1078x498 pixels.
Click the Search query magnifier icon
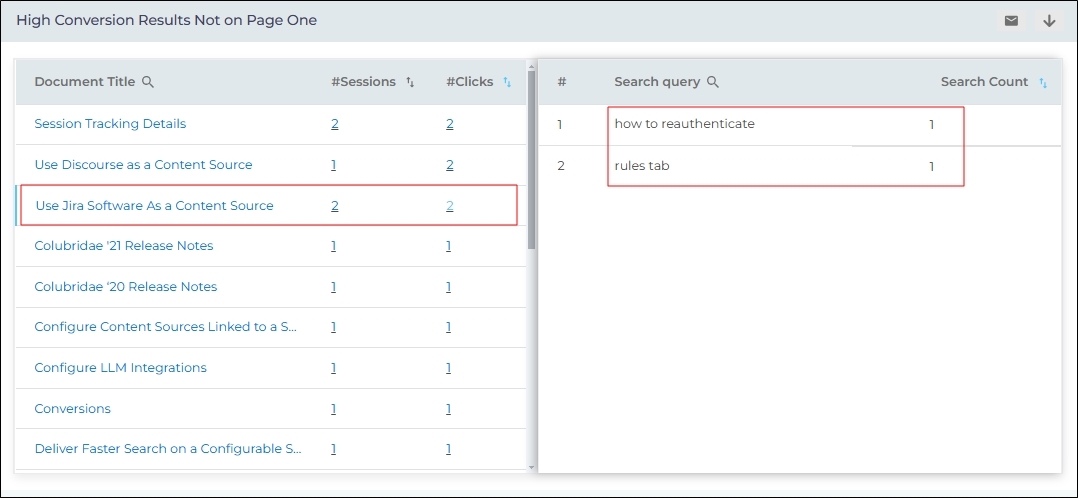[713, 82]
